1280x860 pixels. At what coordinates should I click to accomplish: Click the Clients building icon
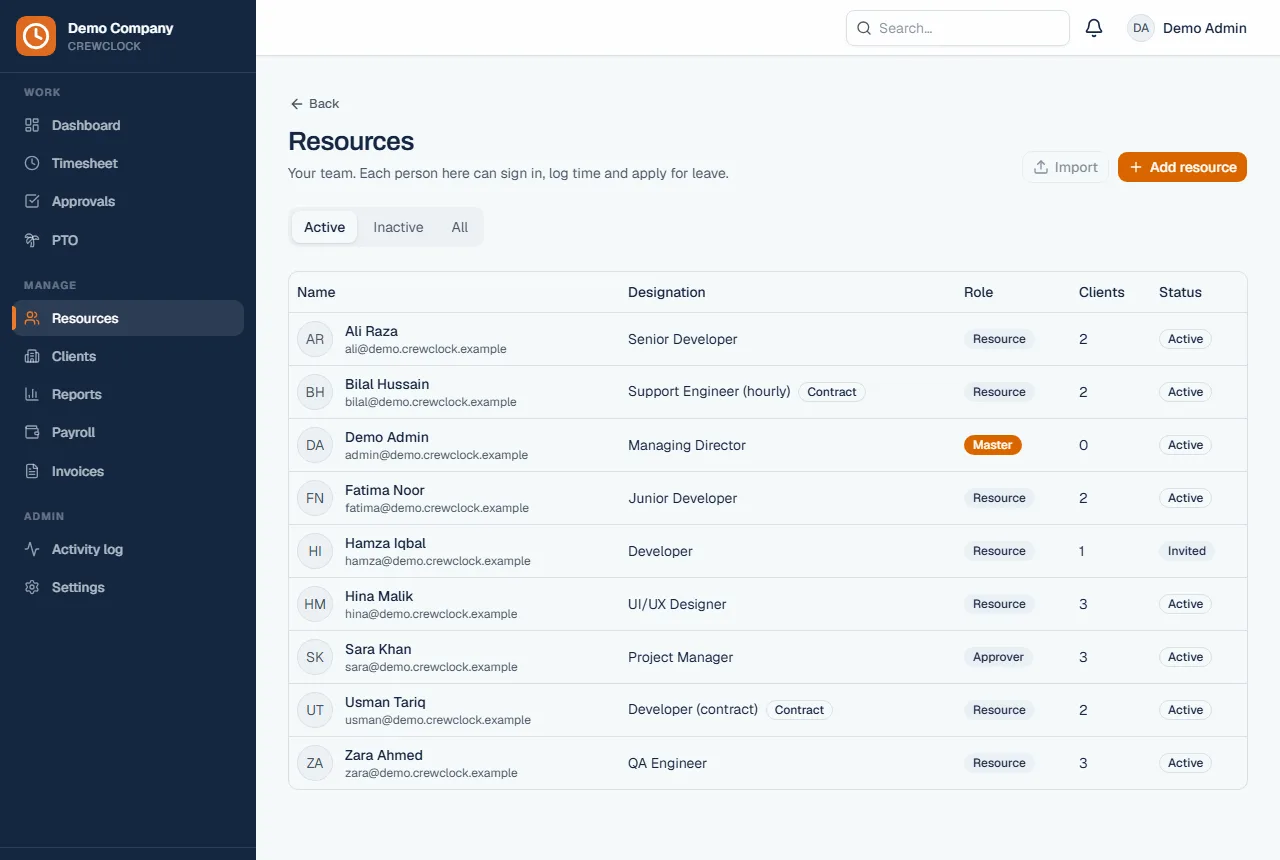point(32,356)
